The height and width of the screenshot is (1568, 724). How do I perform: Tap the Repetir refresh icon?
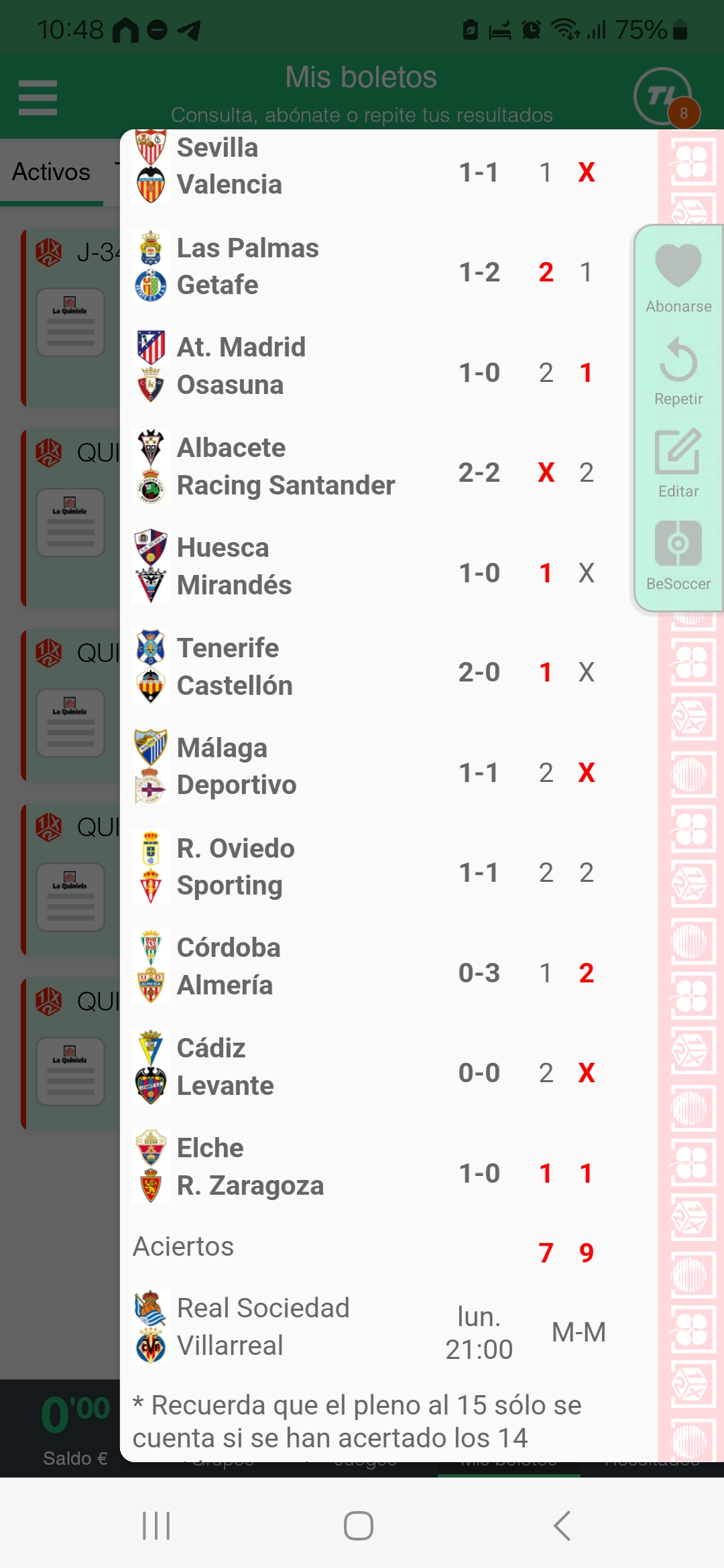[678, 360]
